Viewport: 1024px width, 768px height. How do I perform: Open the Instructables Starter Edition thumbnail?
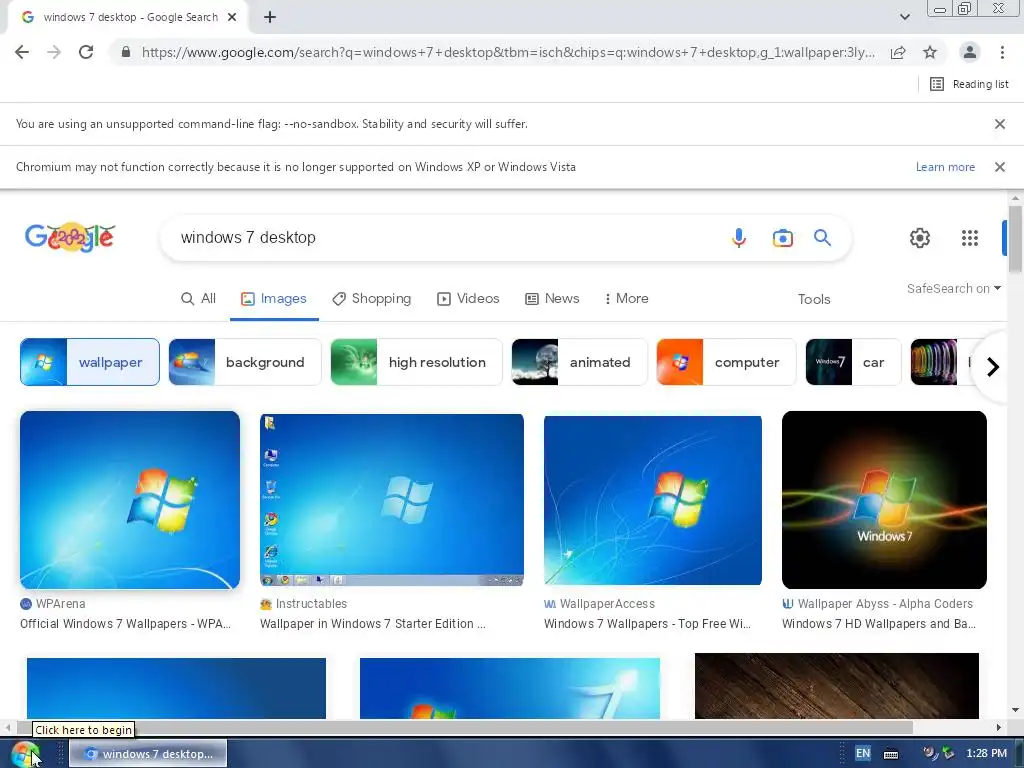coord(392,500)
